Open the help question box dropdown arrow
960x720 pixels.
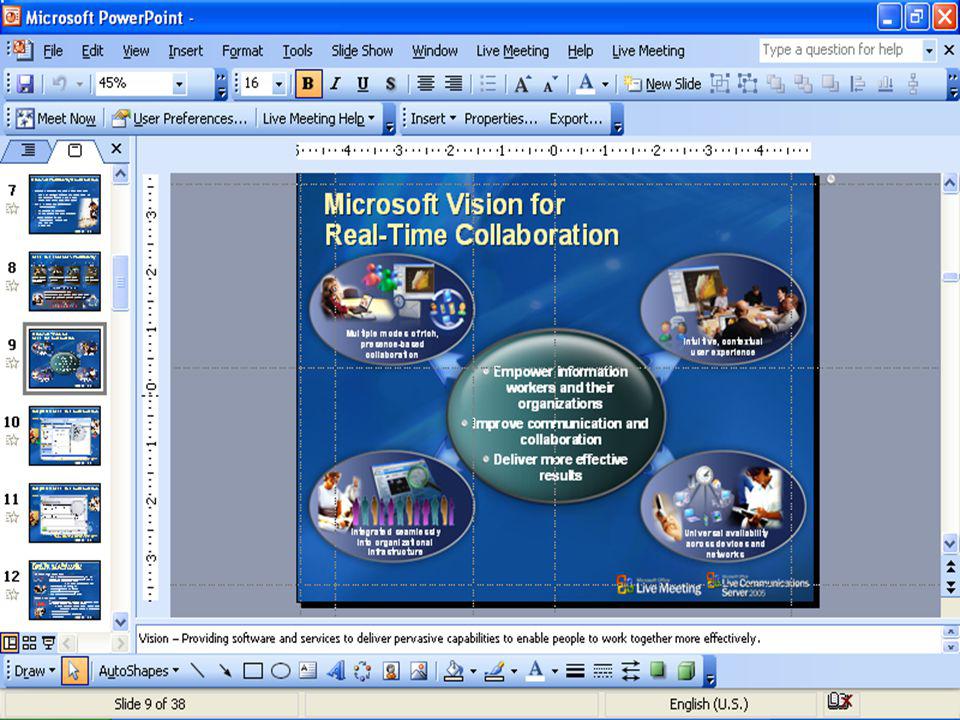point(929,51)
